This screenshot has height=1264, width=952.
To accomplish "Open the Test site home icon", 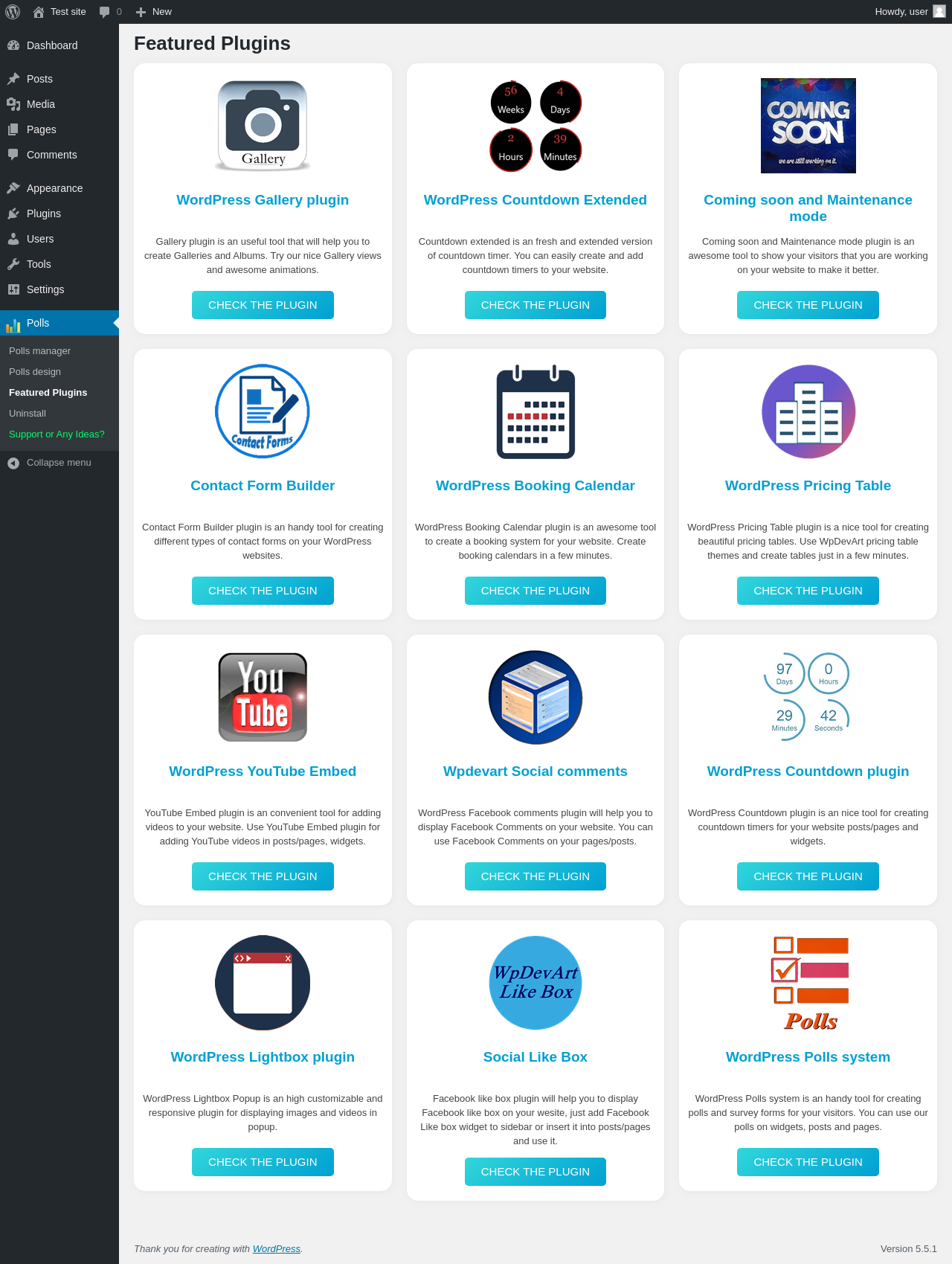I will pyautogui.click(x=39, y=12).
